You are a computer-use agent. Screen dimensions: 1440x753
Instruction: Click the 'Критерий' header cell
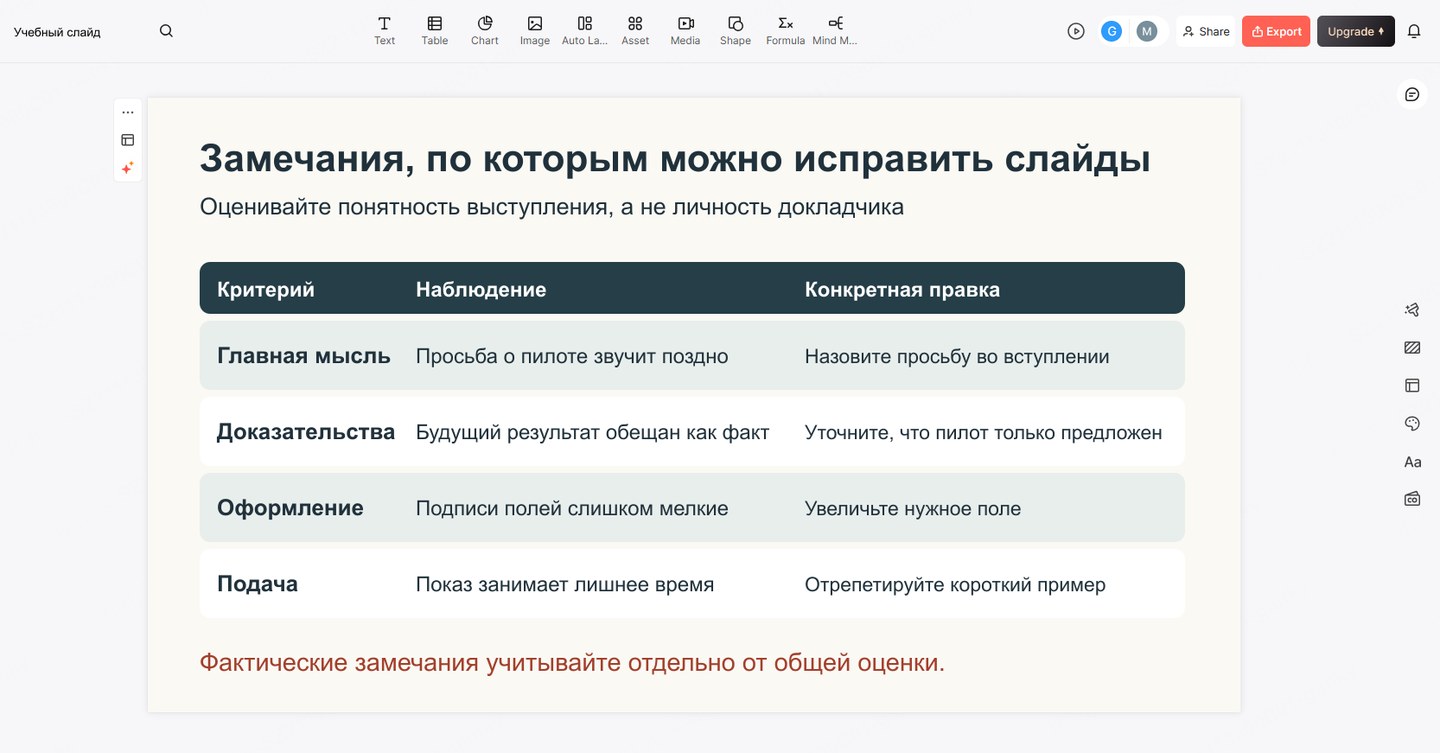click(266, 289)
